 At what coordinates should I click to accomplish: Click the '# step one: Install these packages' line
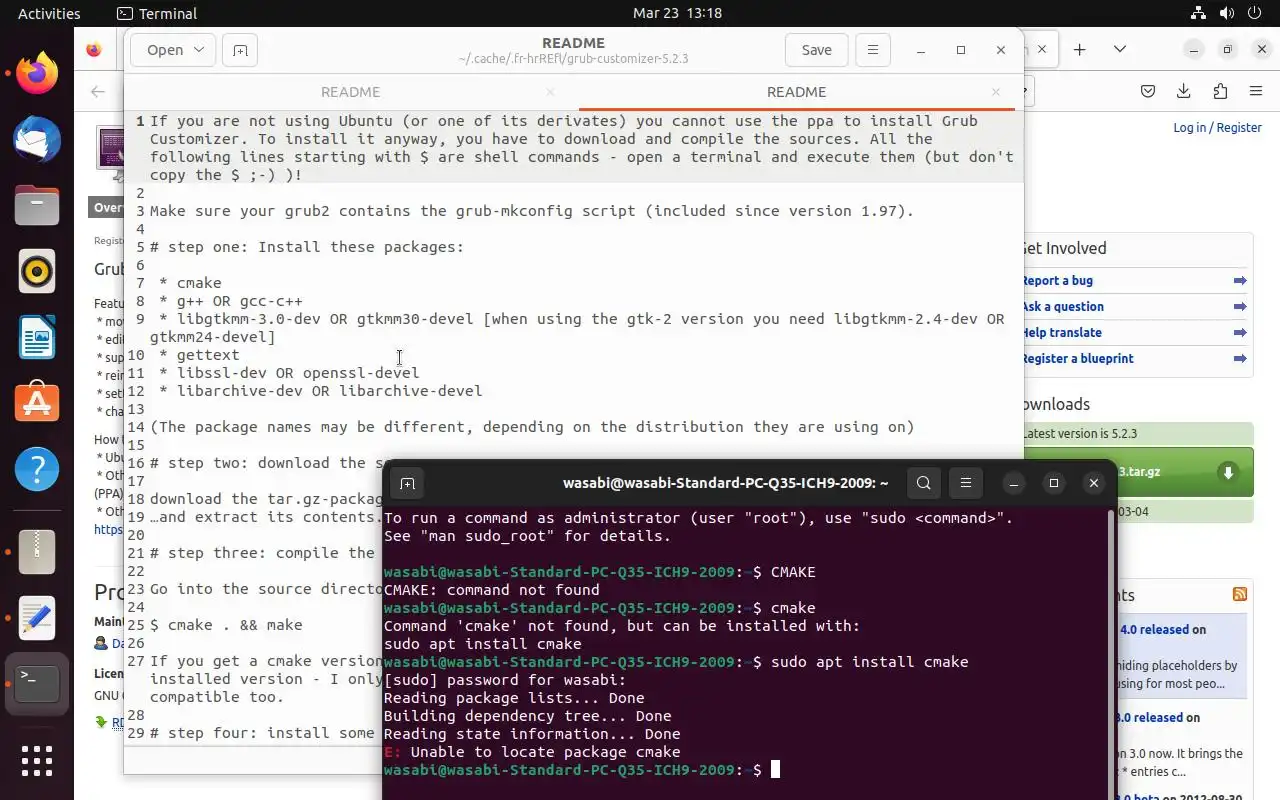pos(307,247)
